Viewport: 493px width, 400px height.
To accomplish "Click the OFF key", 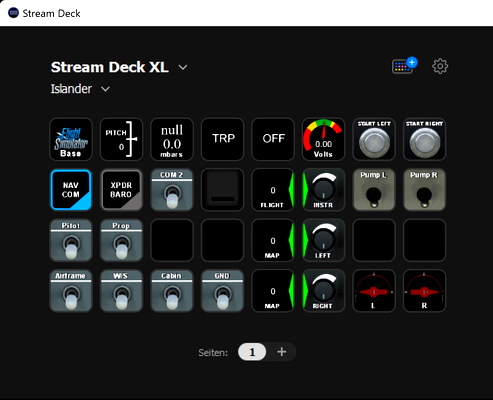I will tap(273, 139).
